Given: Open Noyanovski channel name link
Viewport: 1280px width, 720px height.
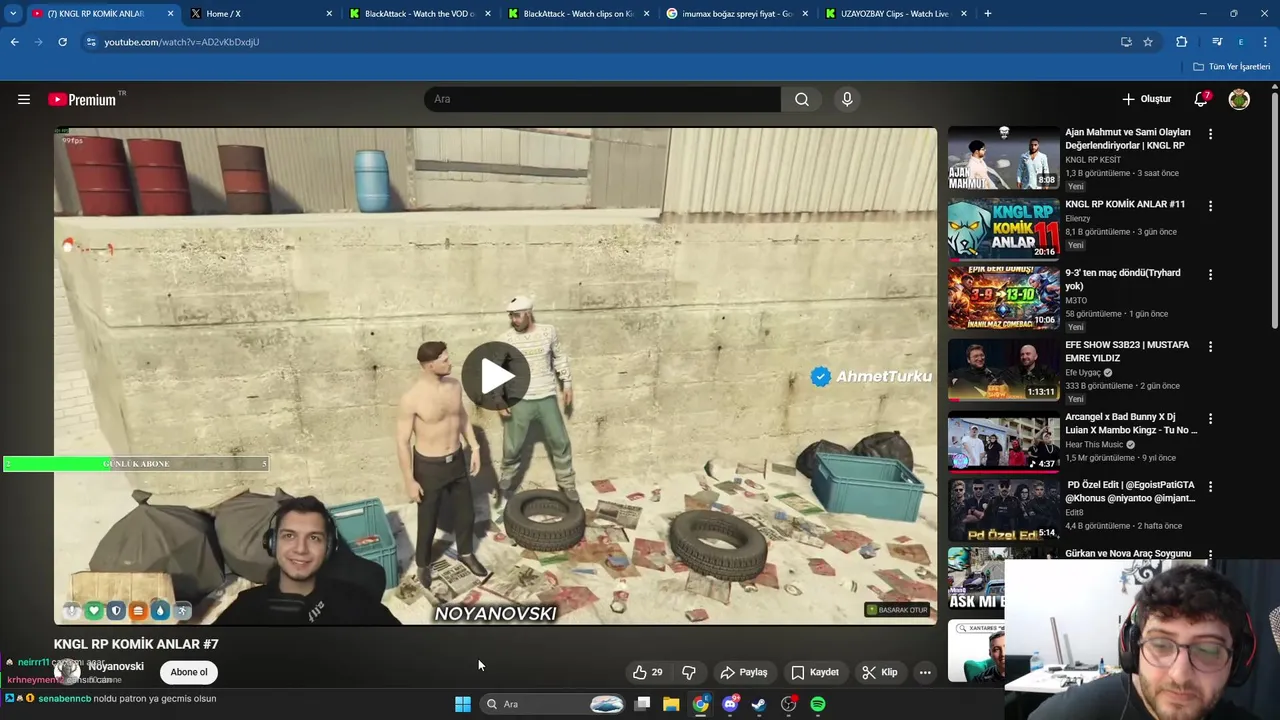Looking at the screenshot, I should [115, 666].
